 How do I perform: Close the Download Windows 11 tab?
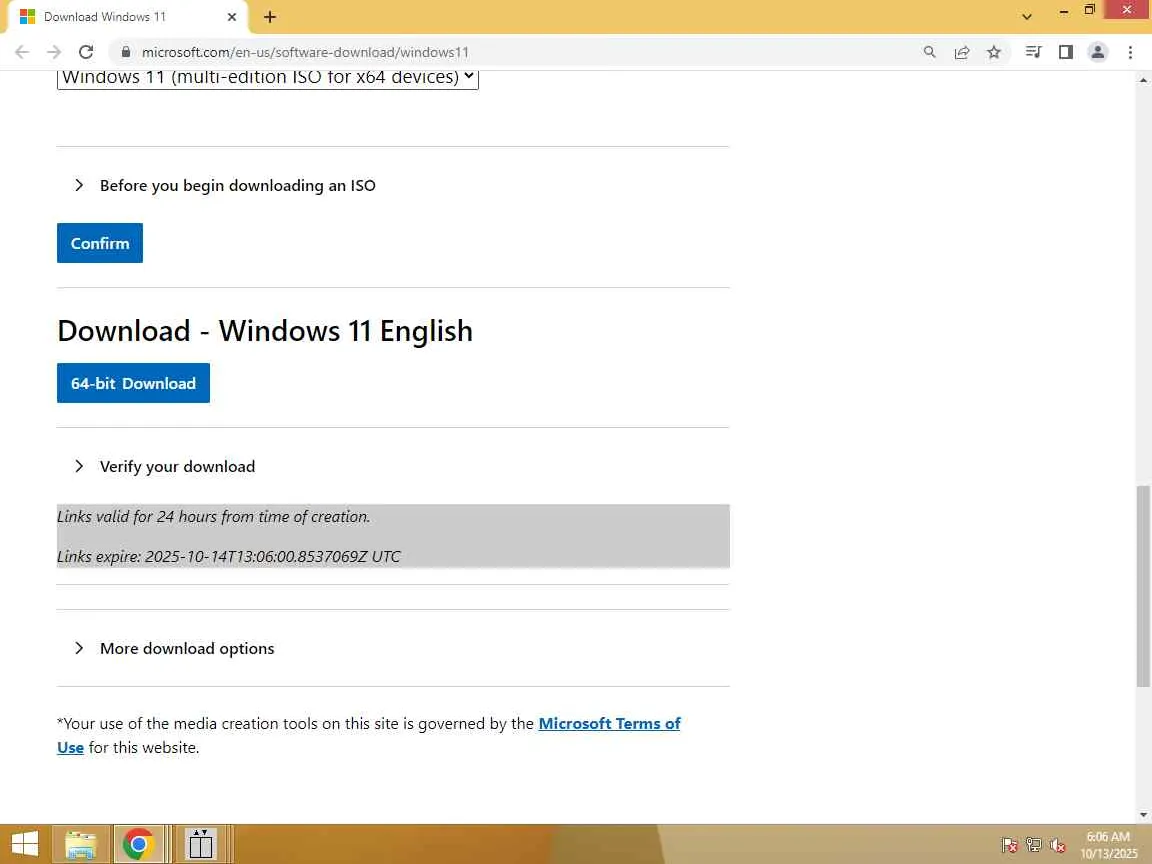point(231,17)
